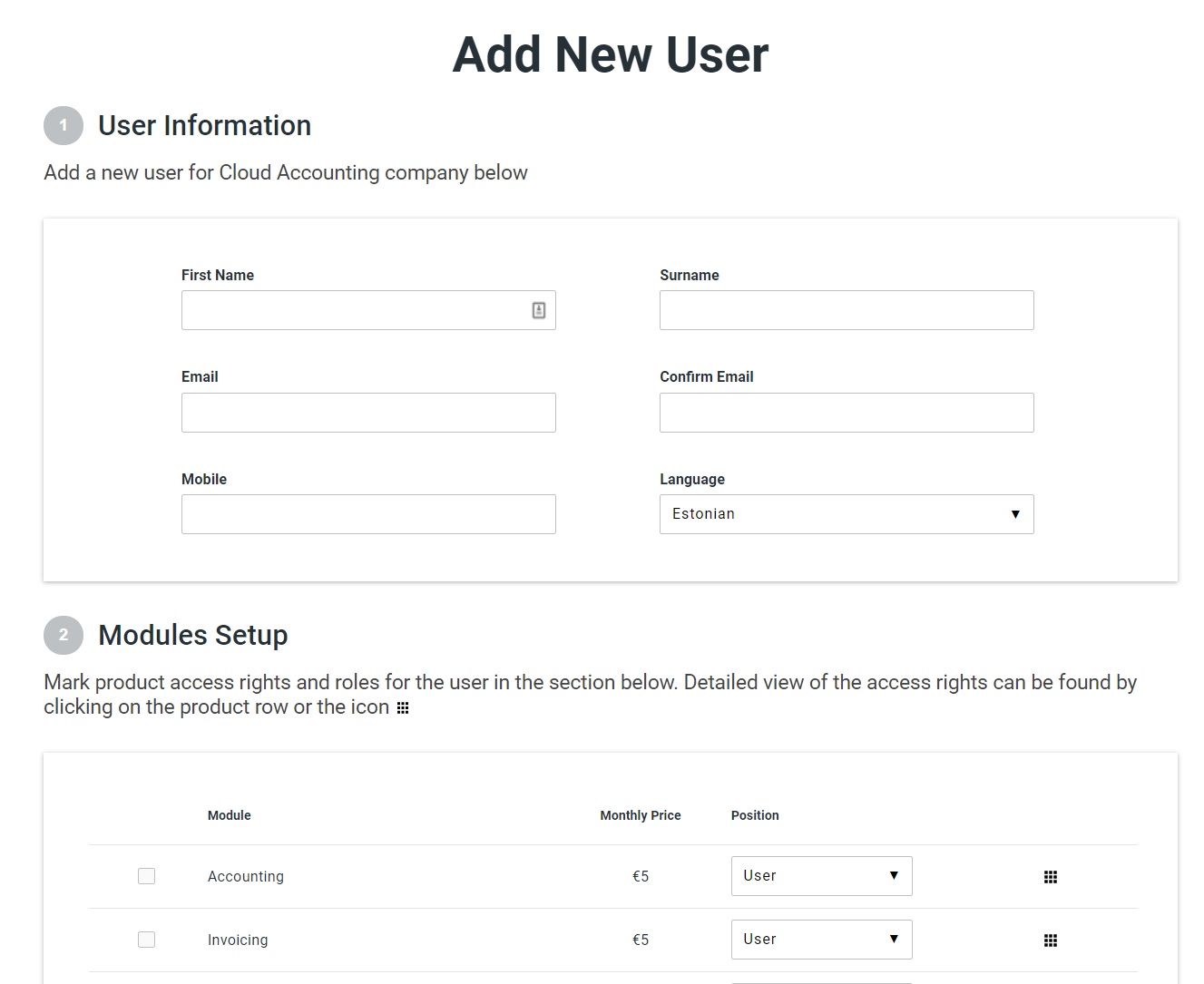
Task: Click grid icon in Modules Setup description
Action: 403,708
